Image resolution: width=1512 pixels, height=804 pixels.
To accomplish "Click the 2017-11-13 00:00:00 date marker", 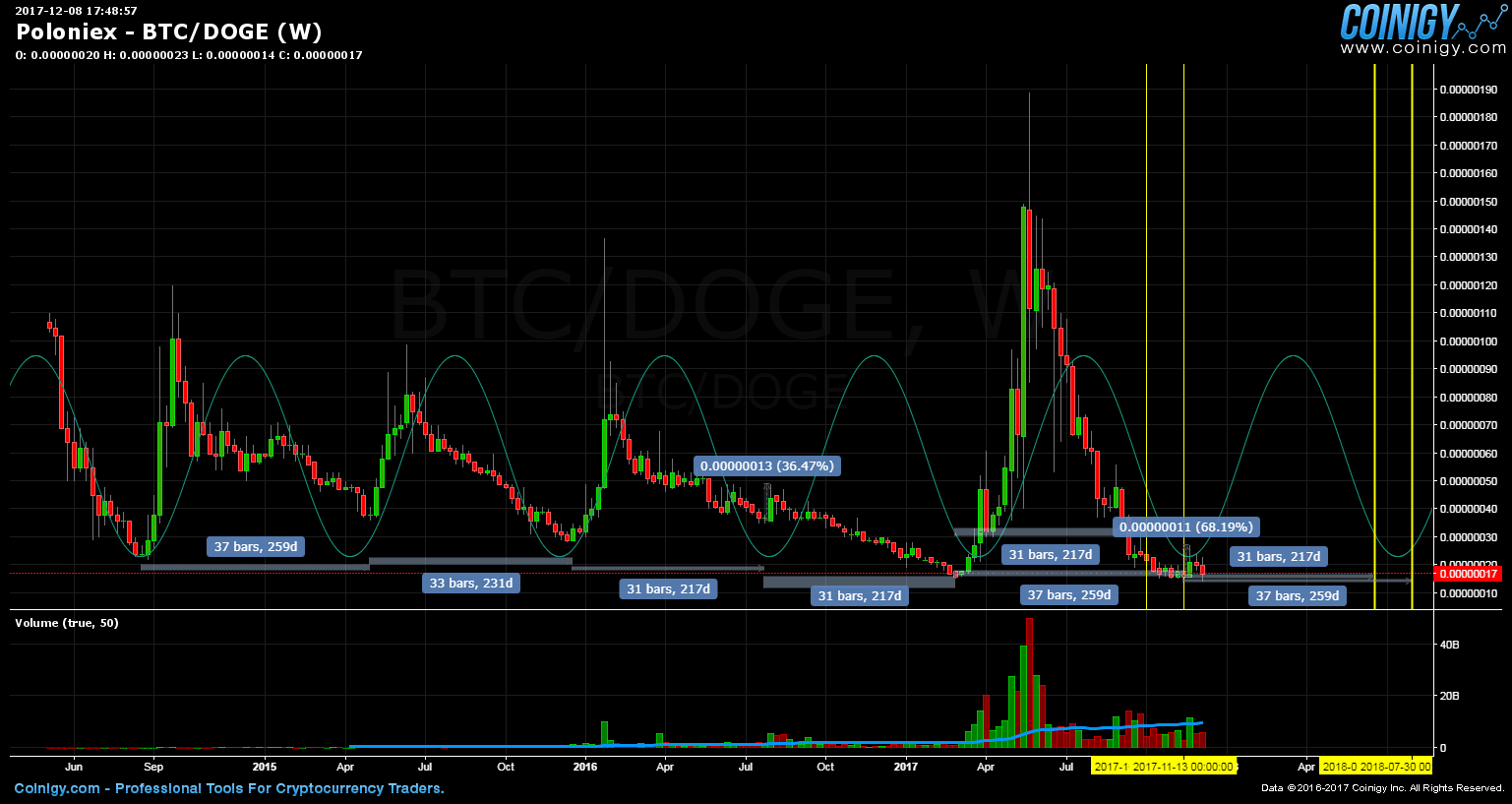I will 1182,767.
